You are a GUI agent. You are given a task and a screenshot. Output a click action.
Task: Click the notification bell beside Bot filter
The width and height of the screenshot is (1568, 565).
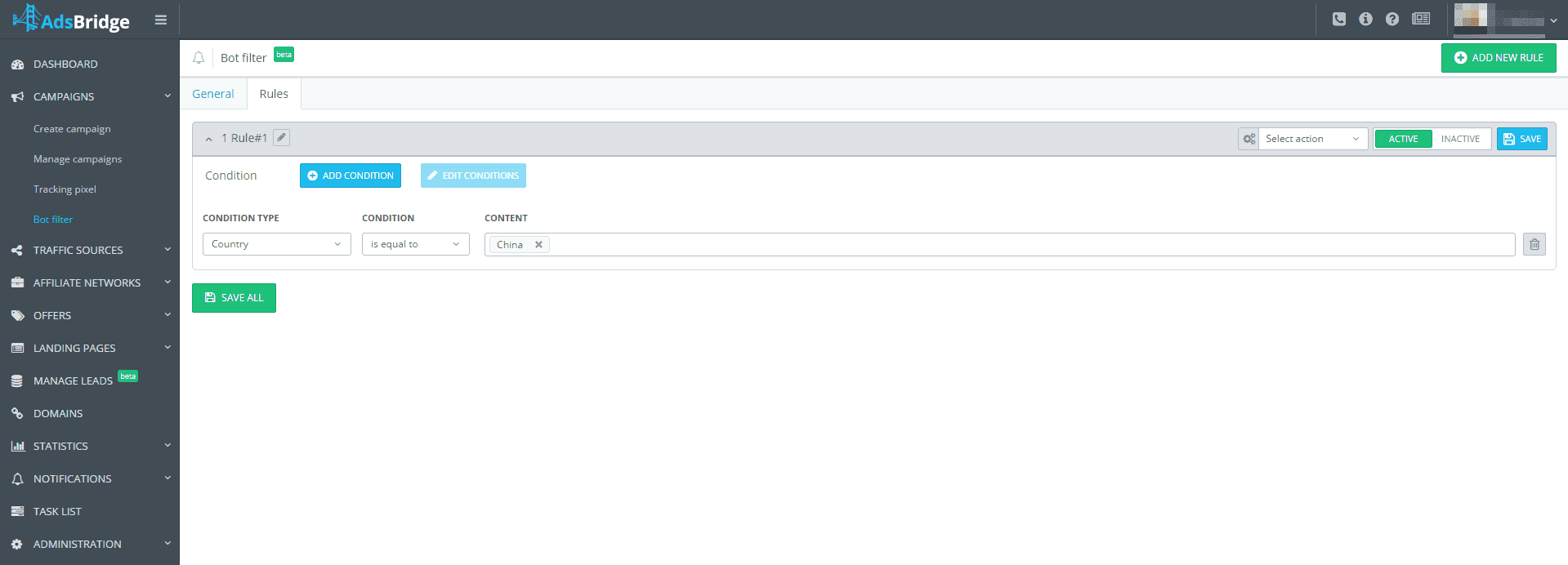pyautogui.click(x=199, y=58)
